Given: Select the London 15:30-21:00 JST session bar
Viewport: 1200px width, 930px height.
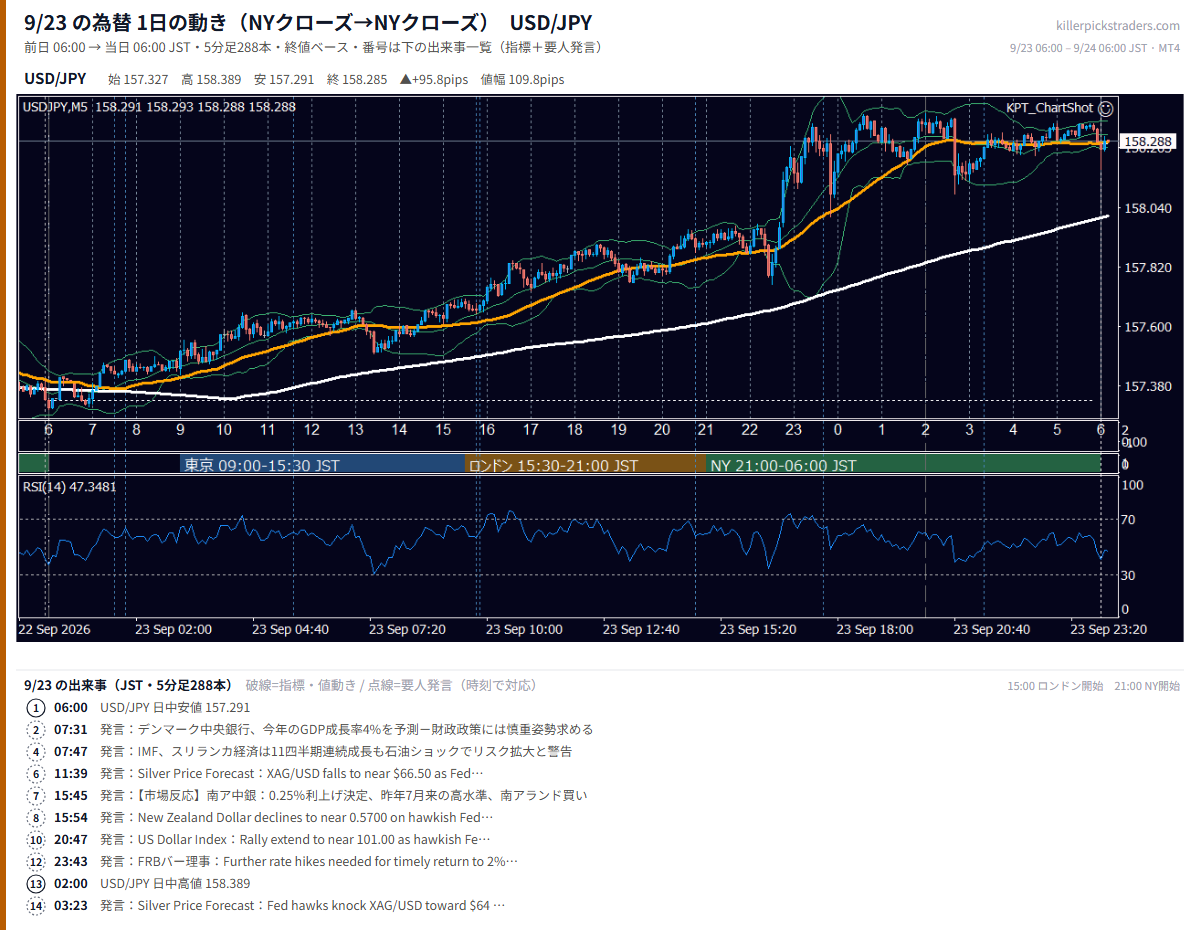Looking at the screenshot, I should [585, 465].
